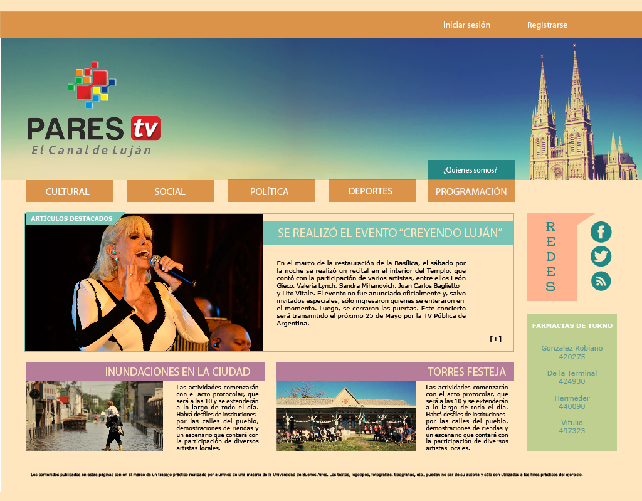Select the Social menu tab

pos(170,191)
